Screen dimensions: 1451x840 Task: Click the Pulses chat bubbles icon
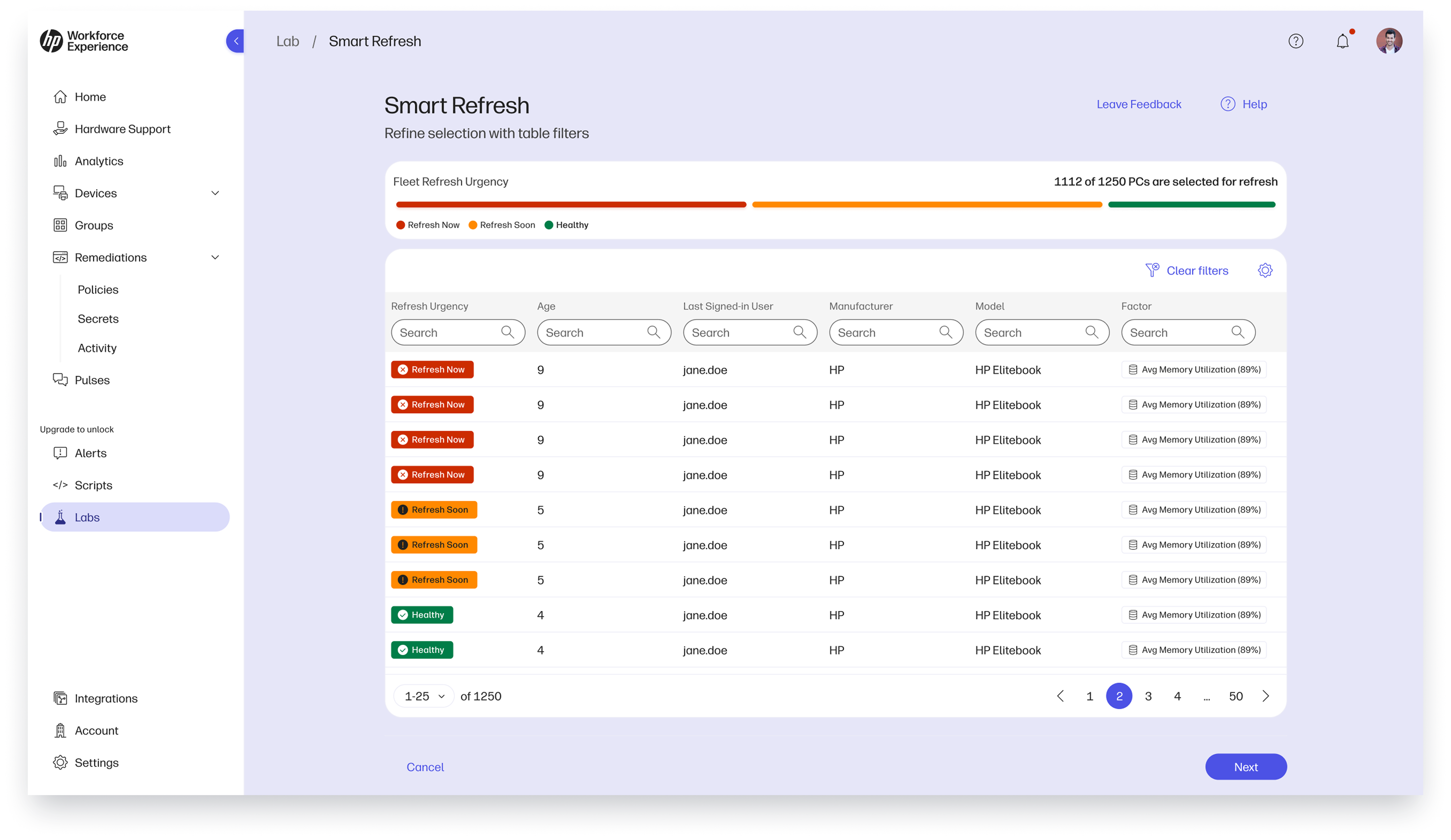pyautogui.click(x=60, y=380)
